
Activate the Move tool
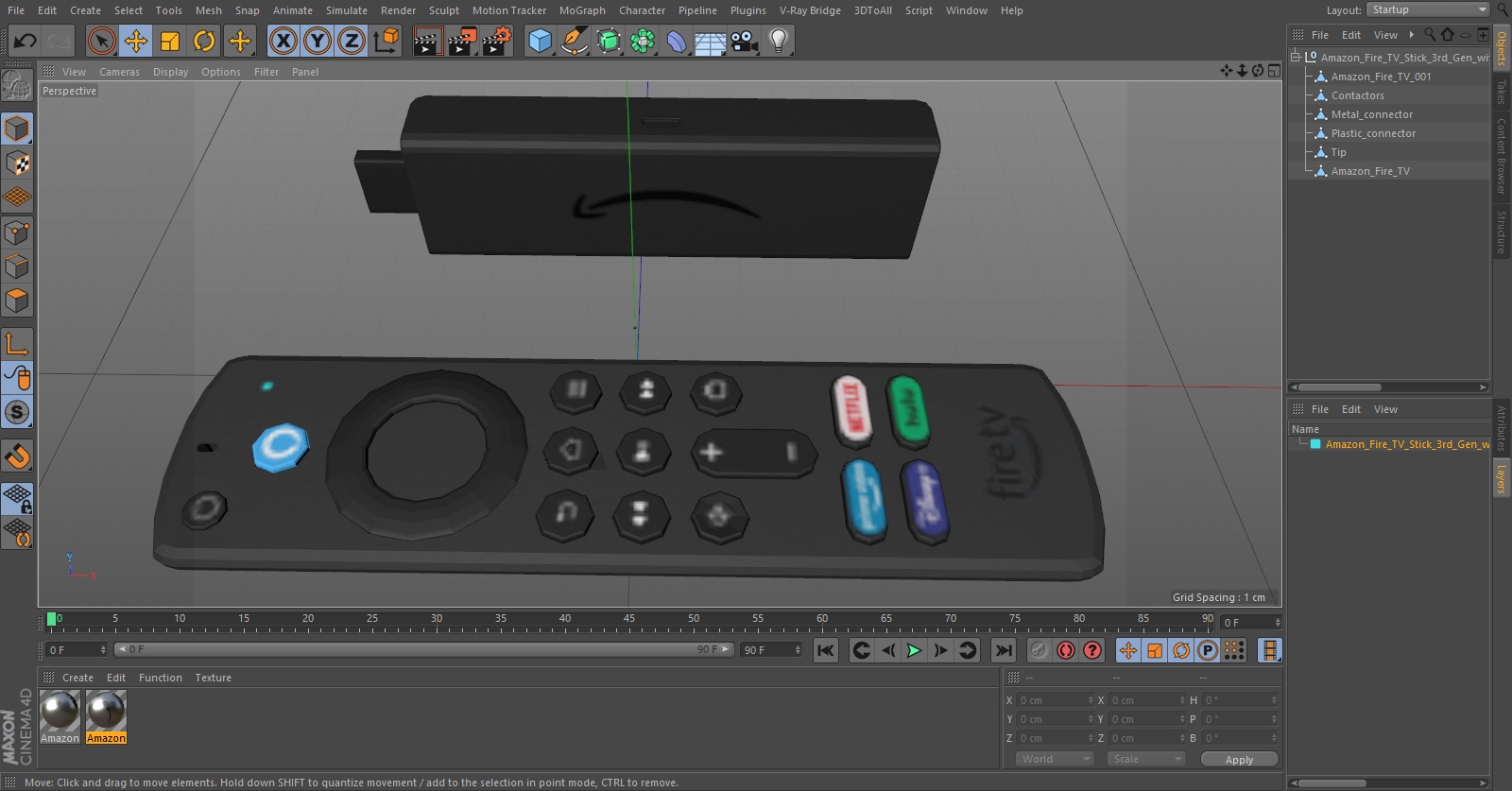136,41
